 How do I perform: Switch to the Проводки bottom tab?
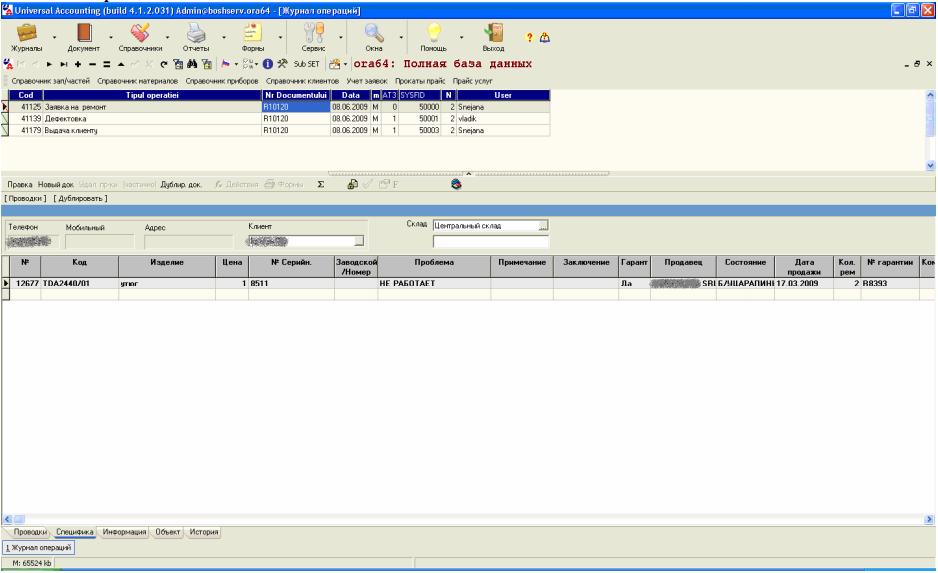coord(30,532)
